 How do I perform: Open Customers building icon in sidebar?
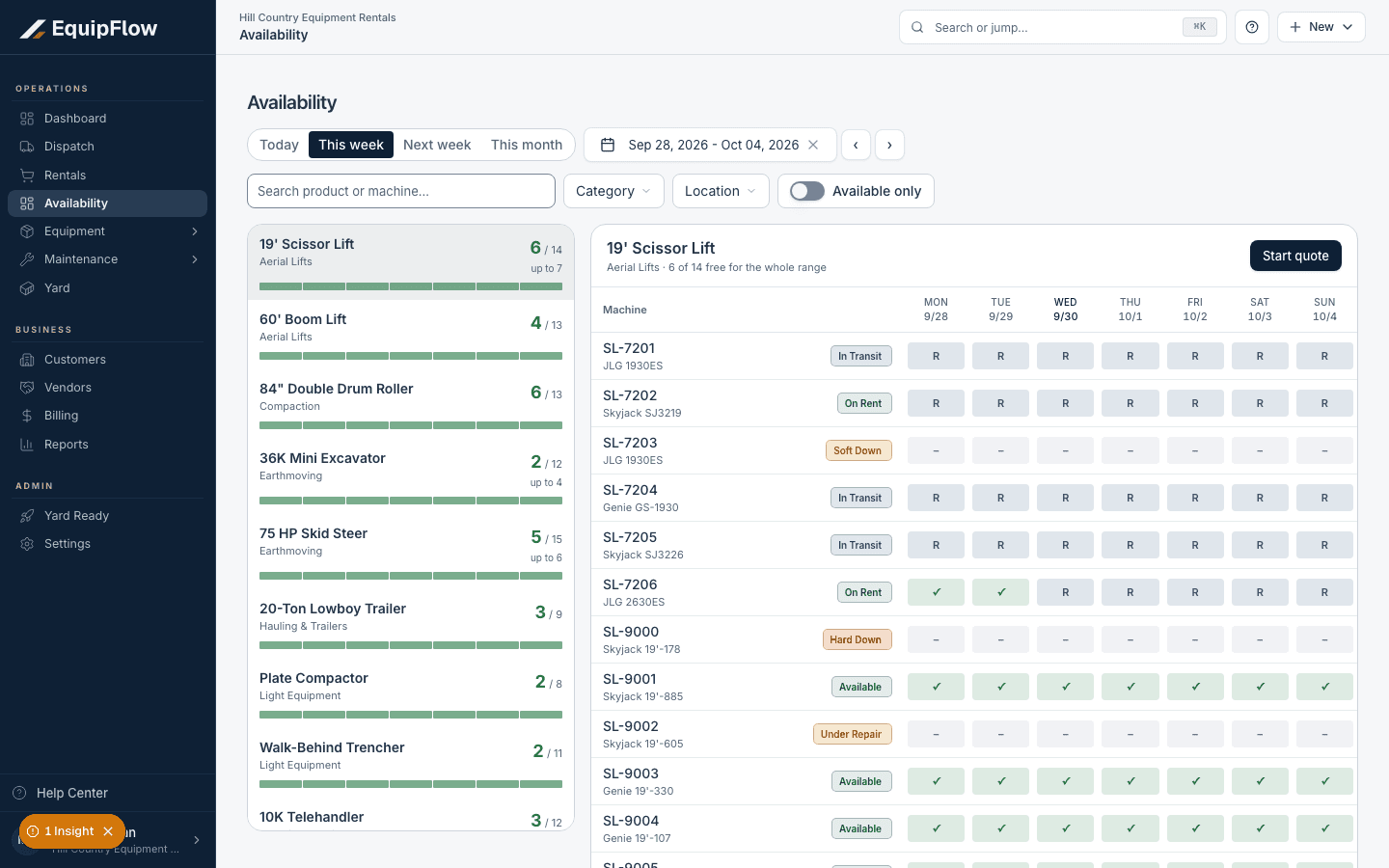[x=27, y=360]
